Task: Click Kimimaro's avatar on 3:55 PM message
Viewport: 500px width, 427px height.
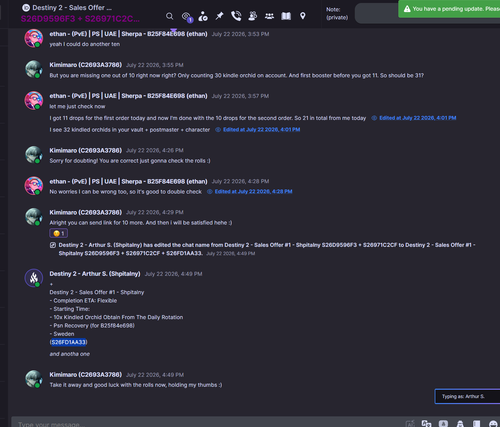Action: click(34, 69)
